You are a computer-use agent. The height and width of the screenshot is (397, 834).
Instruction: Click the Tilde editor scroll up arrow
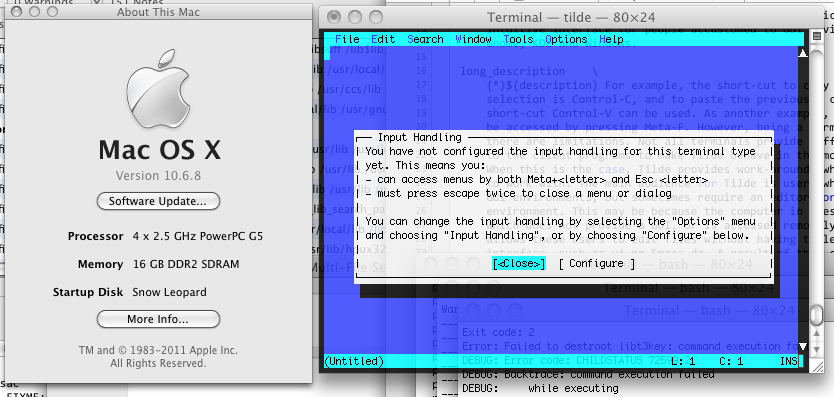tap(803, 52)
